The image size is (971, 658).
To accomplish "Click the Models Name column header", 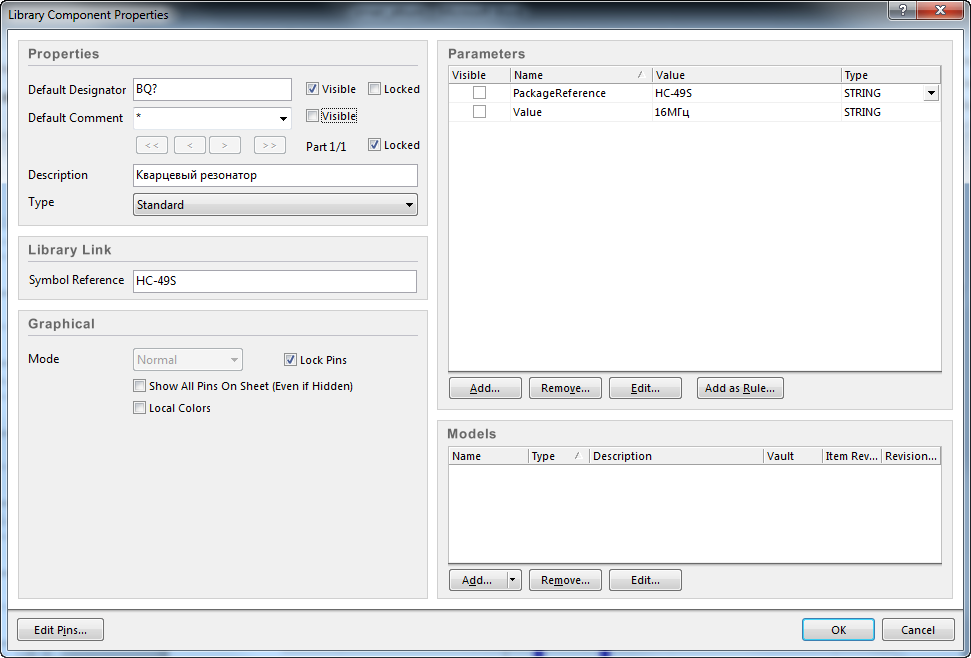I will (x=488, y=456).
